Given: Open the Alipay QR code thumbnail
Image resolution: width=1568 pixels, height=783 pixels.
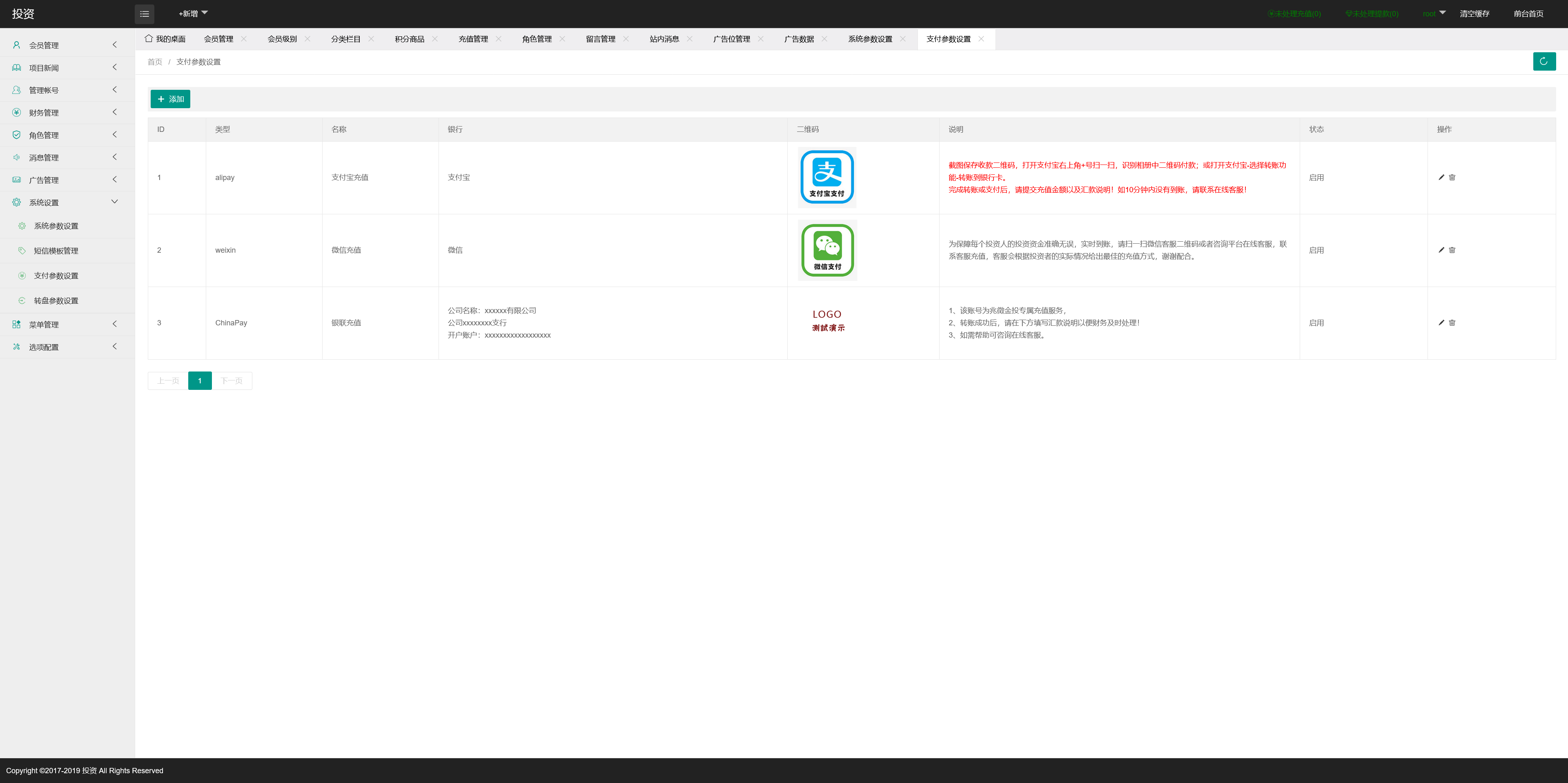Looking at the screenshot, I should (x=826, y=177).
